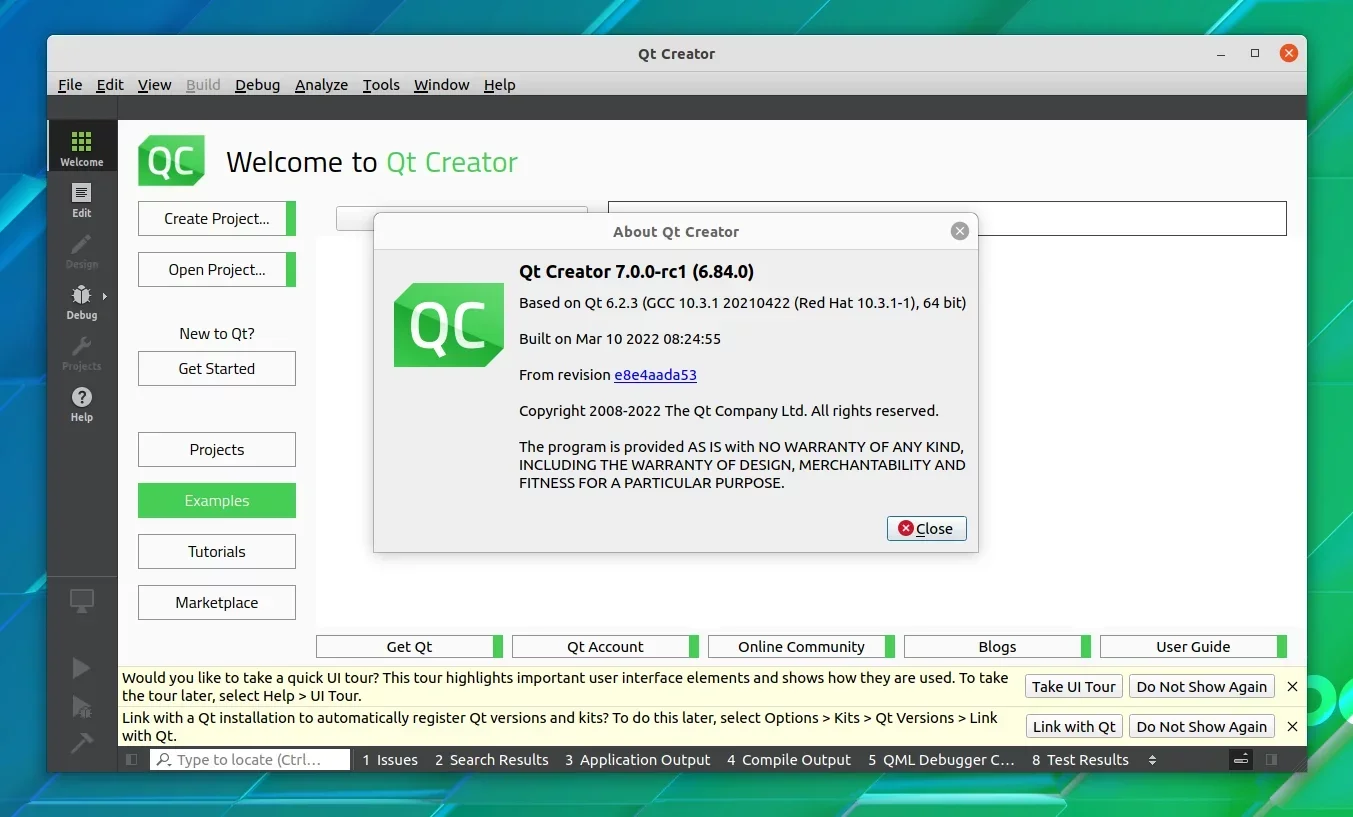Expand the Debug mode side arrow
Image resolution: width=1353 pixels, height=817 pixels.
point(105,296)
